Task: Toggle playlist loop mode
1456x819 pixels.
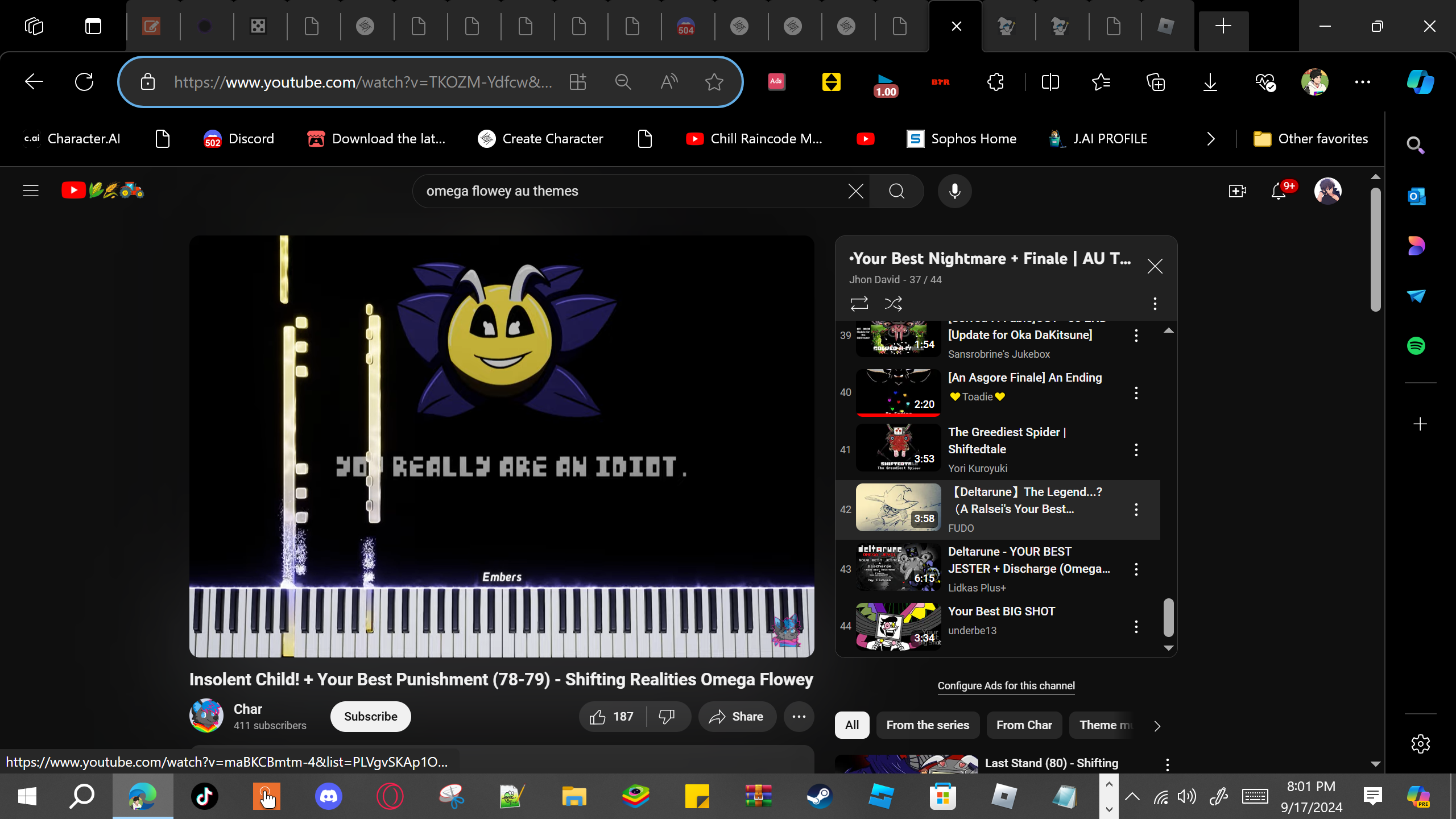Action: (x=859, y=304)
